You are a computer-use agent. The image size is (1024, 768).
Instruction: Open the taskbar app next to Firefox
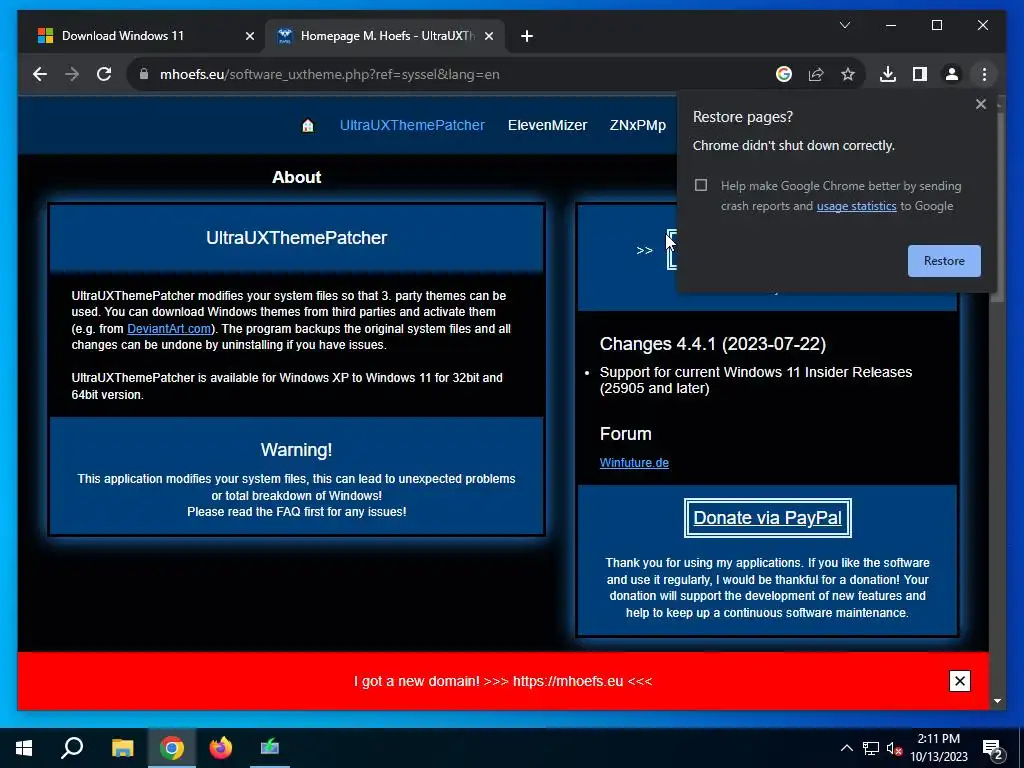coord(270,748)
